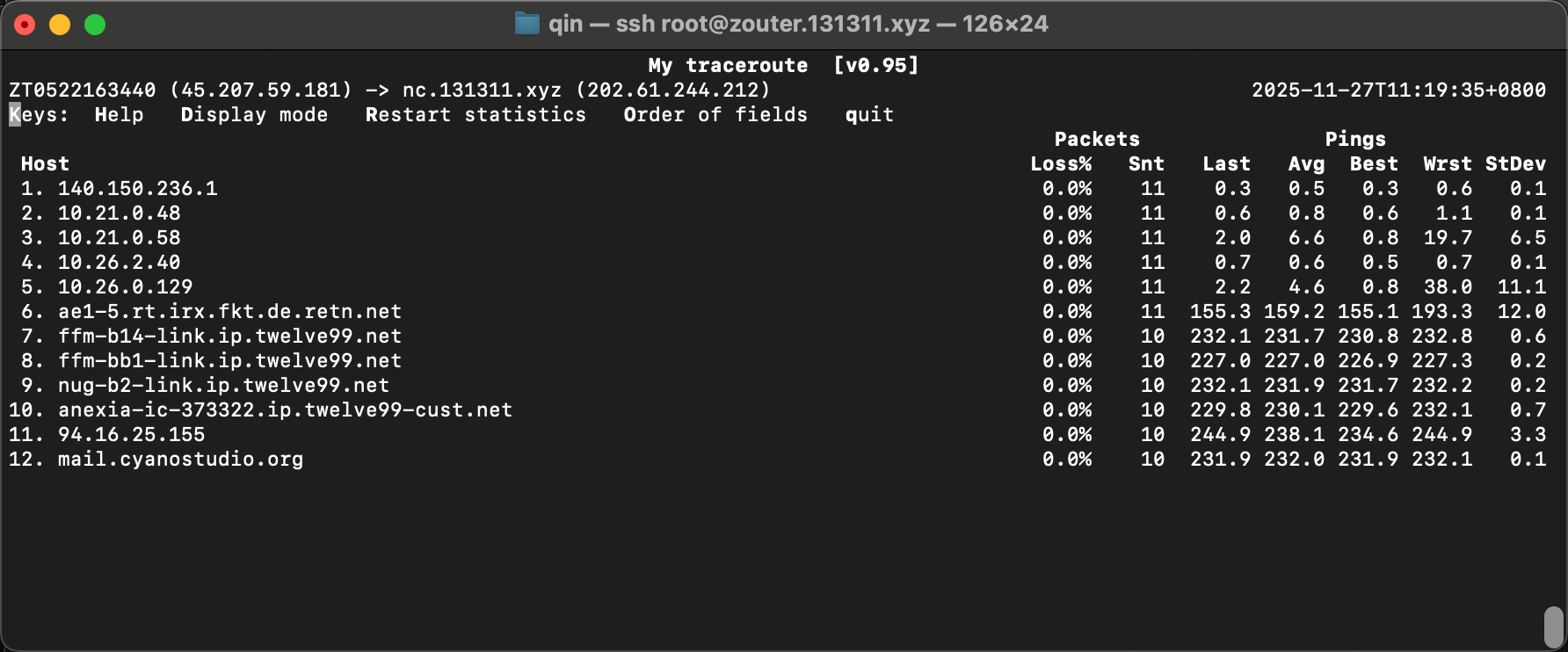Select the Help key option

pos(119,115)
